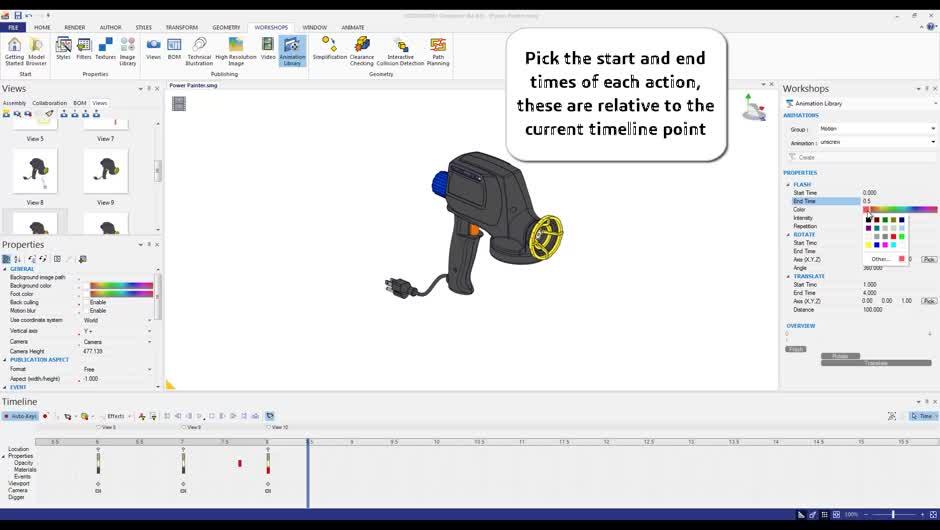Open the Video workshop
940x530 pixels.
(268, 48)
